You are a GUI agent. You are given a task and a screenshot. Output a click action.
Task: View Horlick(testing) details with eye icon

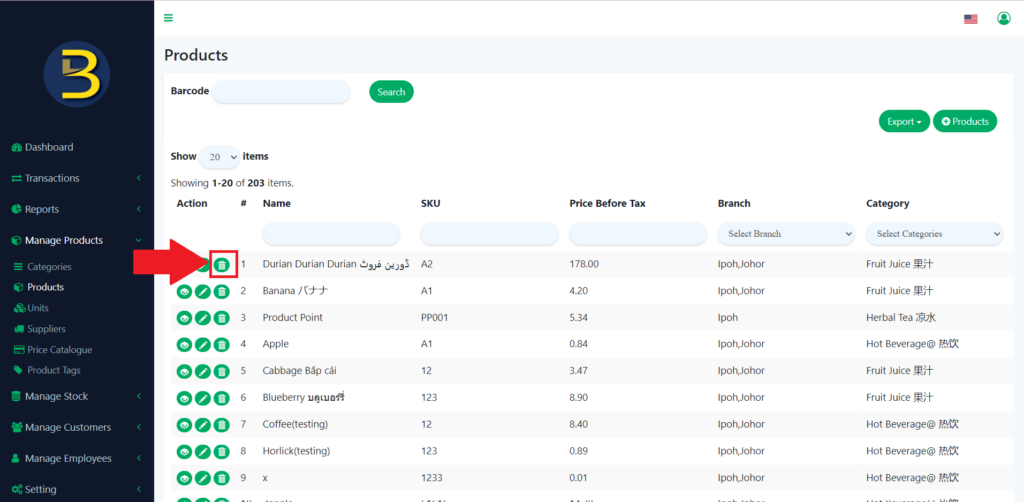pyautogui.click(x=184, y=452)
